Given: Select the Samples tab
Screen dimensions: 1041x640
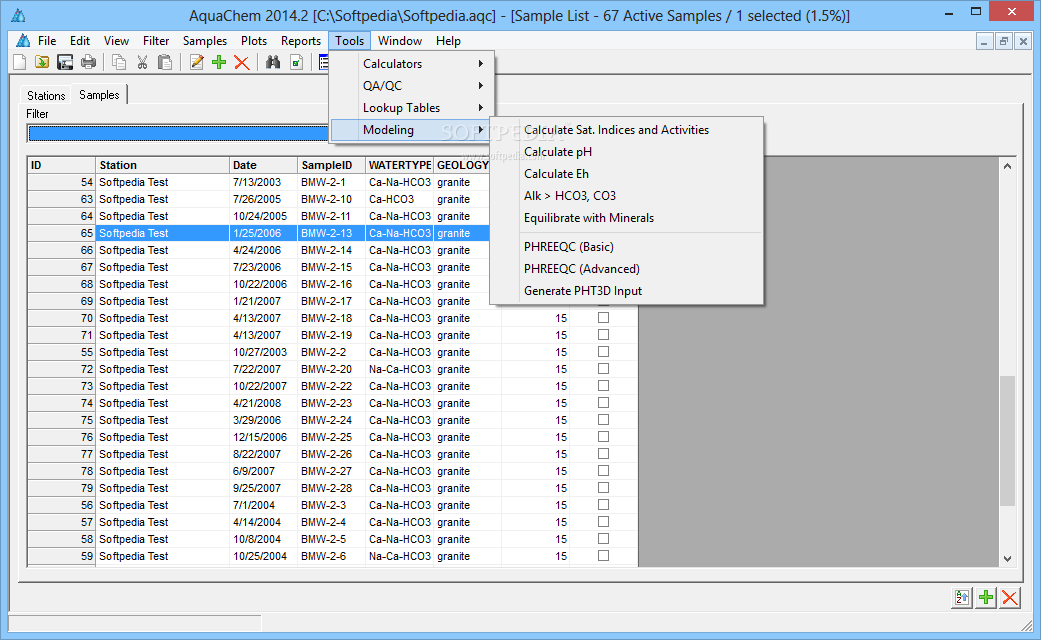Looking at the screenshot, I should pyautogui.click(x=99, y=95).
